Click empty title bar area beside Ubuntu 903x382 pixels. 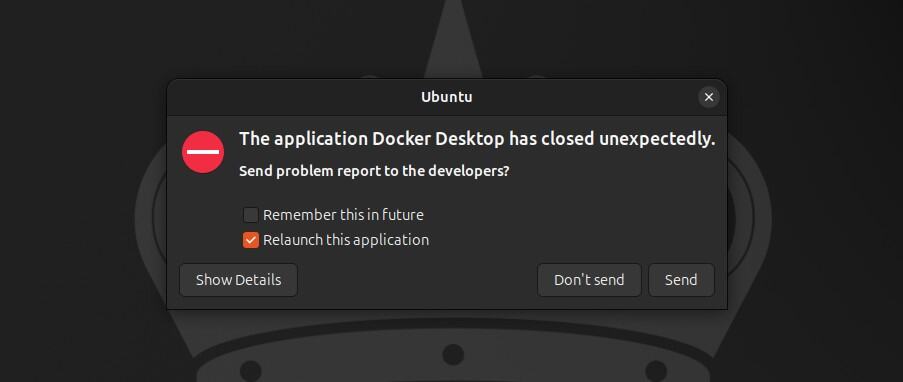tap(288, 97)
